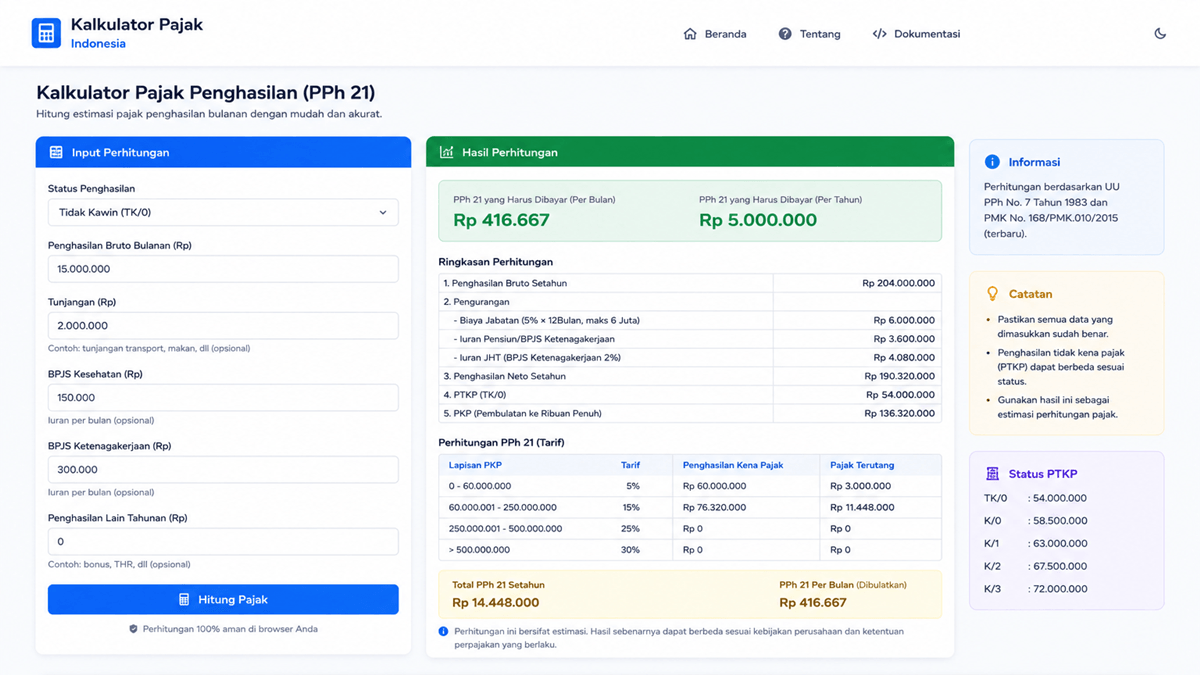This screenshot has height=675, width=1200.
Task: Click the 0 - 60.000.000 bracket row
Action: (690, 486)
